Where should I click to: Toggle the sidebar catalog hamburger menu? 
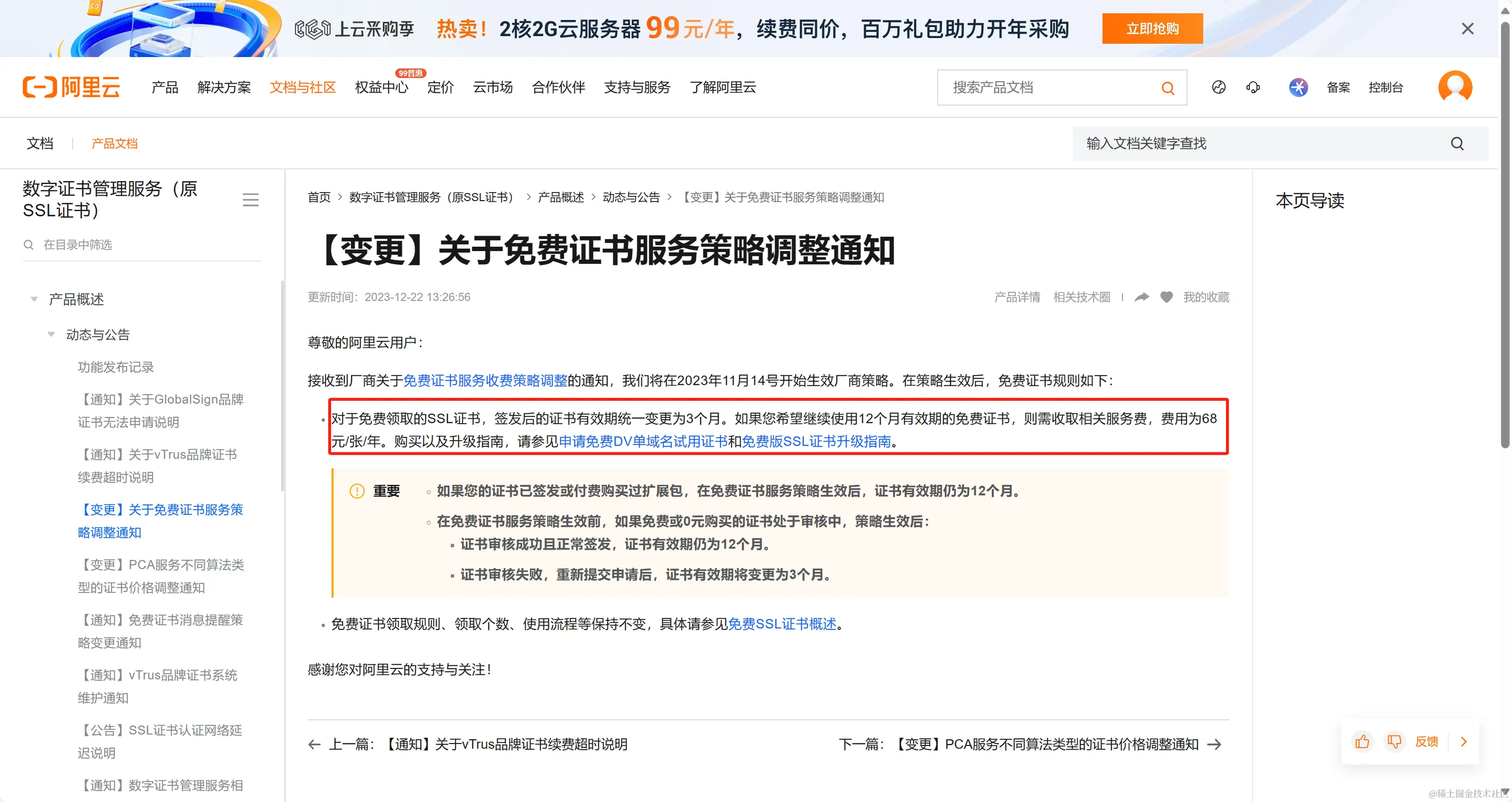[x=250, y=200]
